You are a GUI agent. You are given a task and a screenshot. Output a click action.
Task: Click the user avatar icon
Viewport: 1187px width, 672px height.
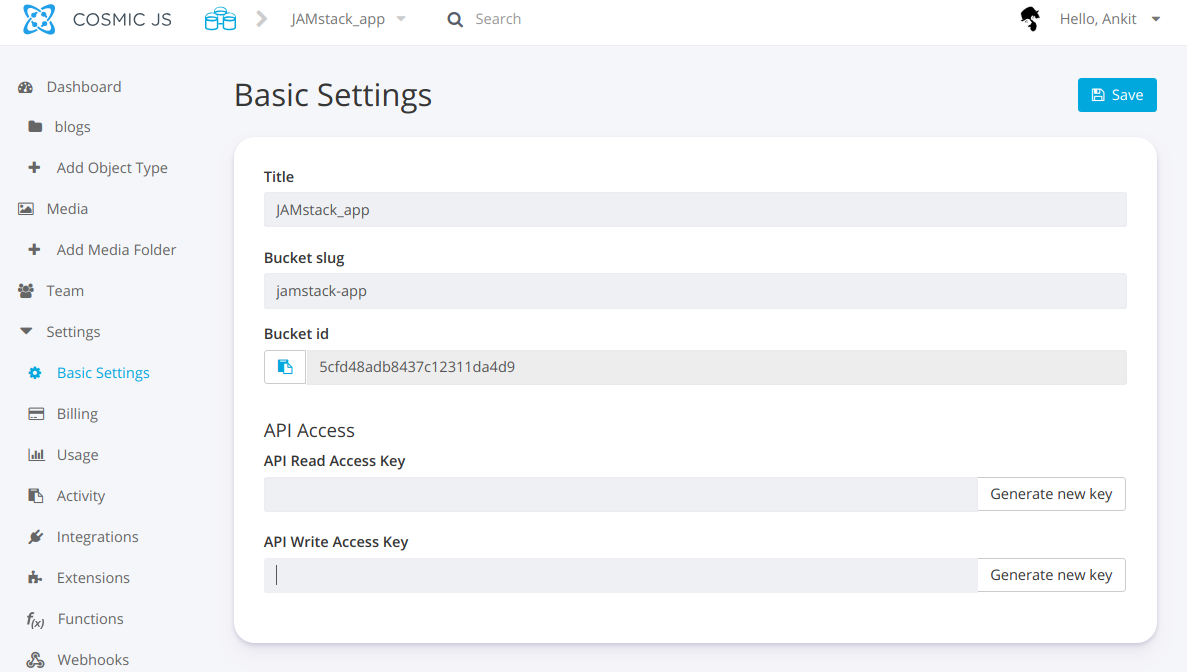pos(1030,19)
